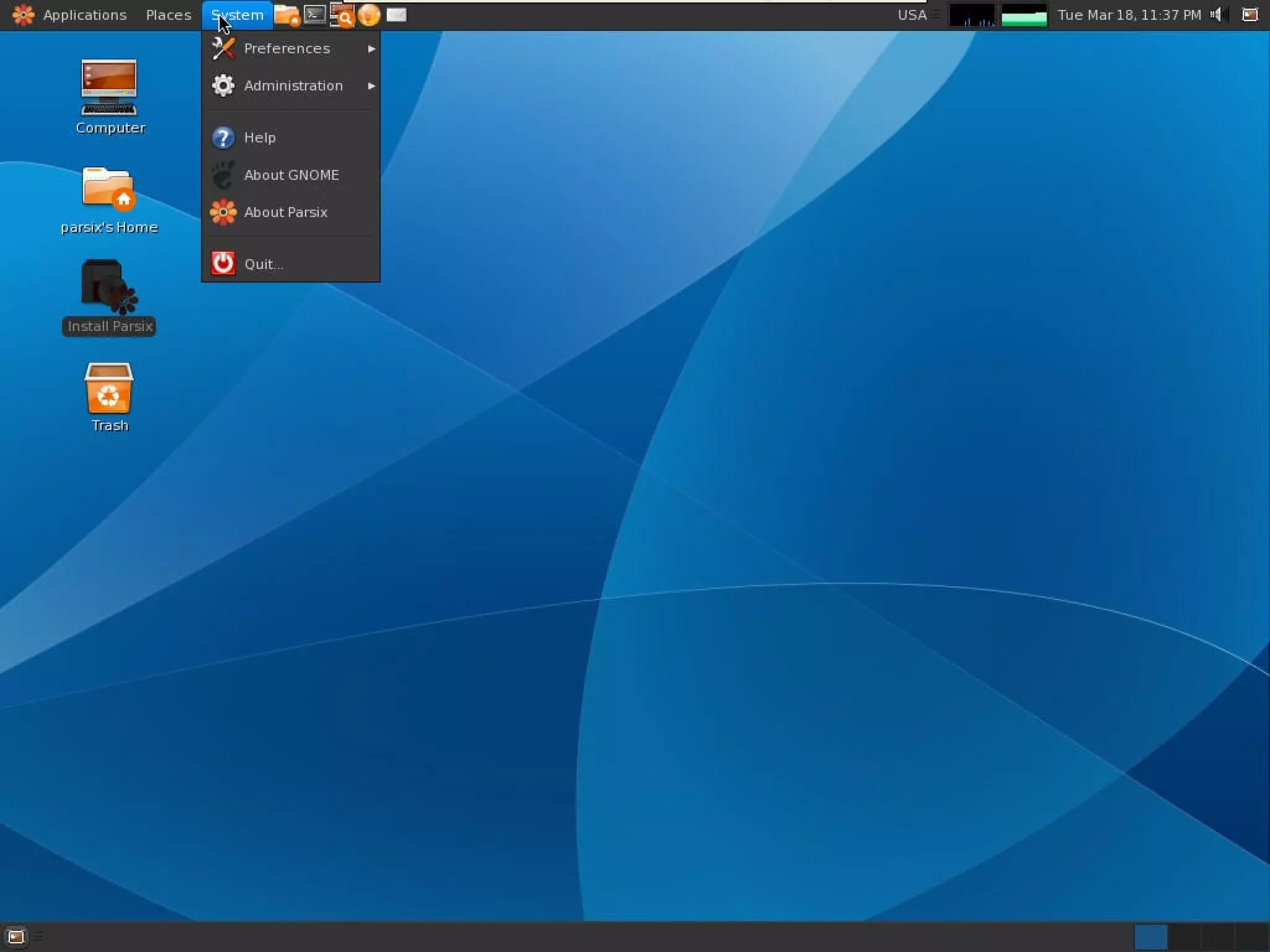This screenshot has height=952, width=1270.
Task: Open the mail envelope launcher
Action: pyautogui.click(x=396, y=15)
